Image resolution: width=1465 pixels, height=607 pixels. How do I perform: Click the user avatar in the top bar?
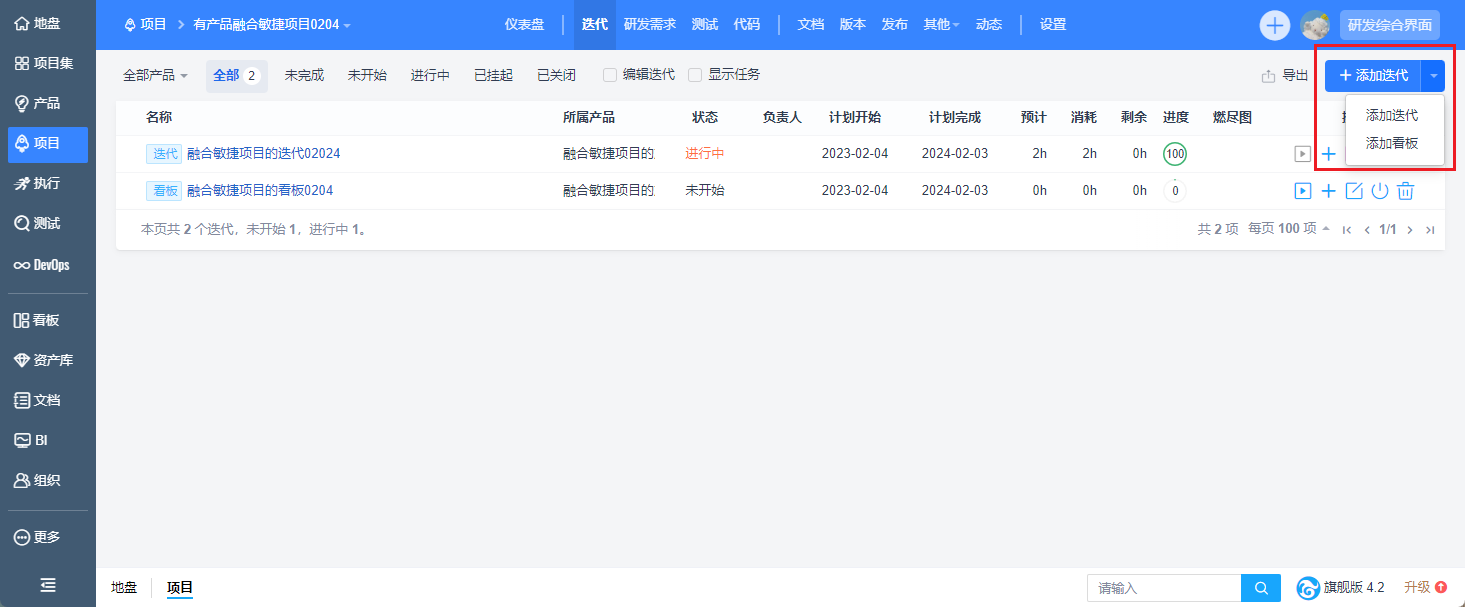click(x=1315, y=25)
